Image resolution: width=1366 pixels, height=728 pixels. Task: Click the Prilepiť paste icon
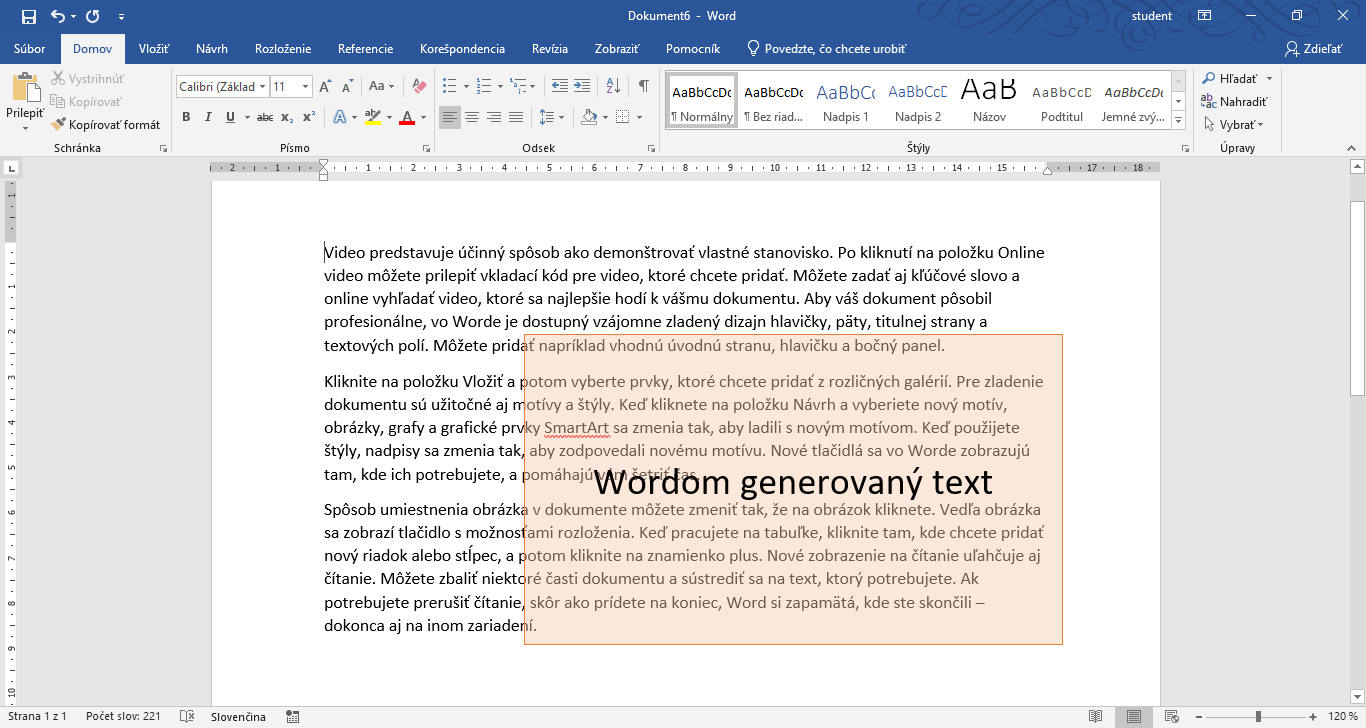[x=25, y=89]
